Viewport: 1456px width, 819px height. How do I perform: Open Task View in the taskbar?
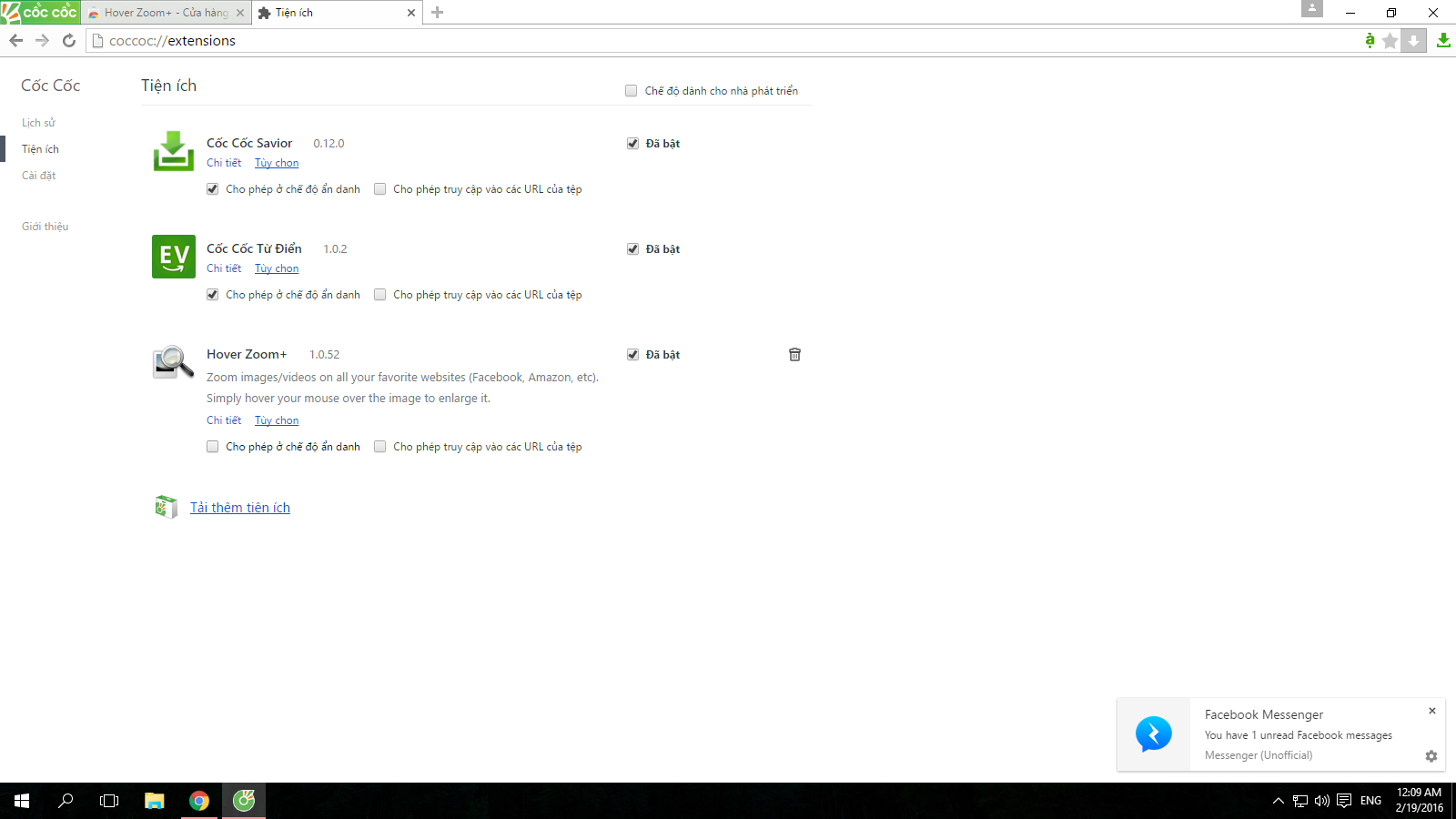tap(109, 801)
